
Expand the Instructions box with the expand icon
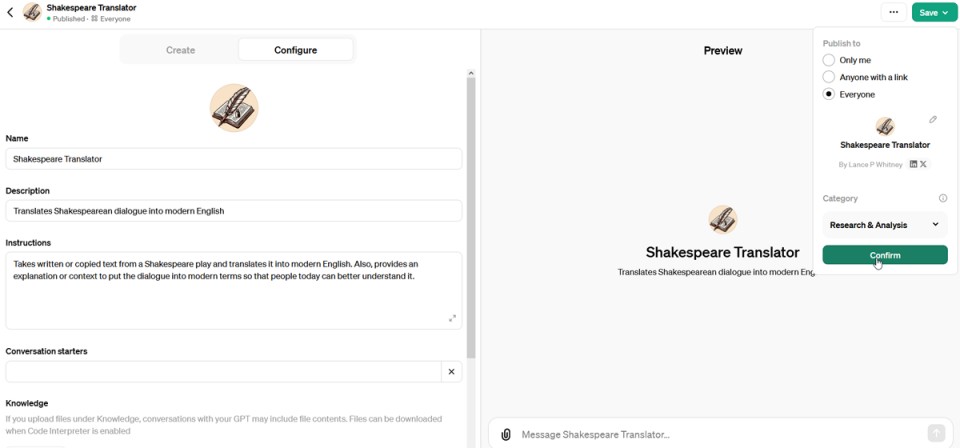tap(452, 319)
